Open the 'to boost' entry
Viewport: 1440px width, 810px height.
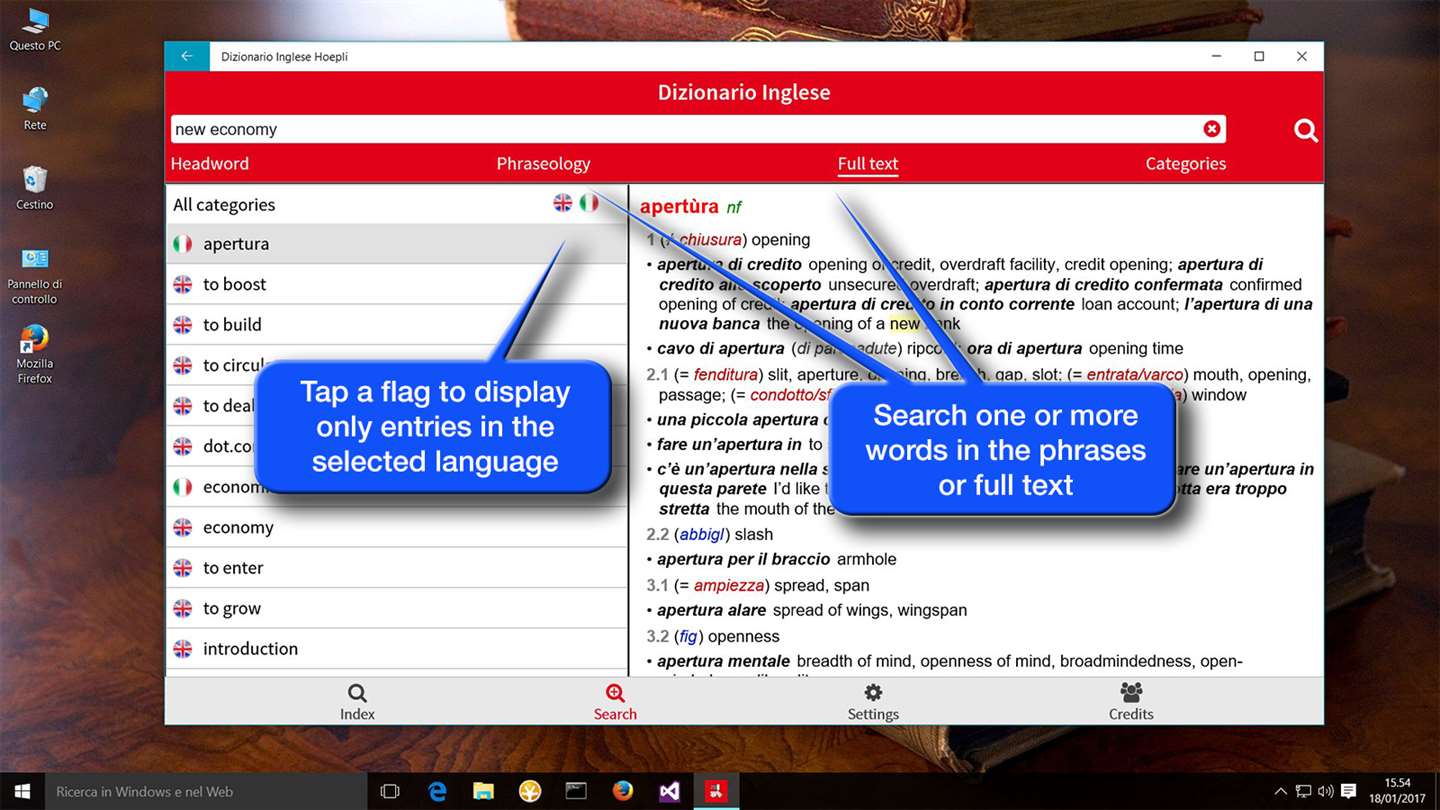396,284
